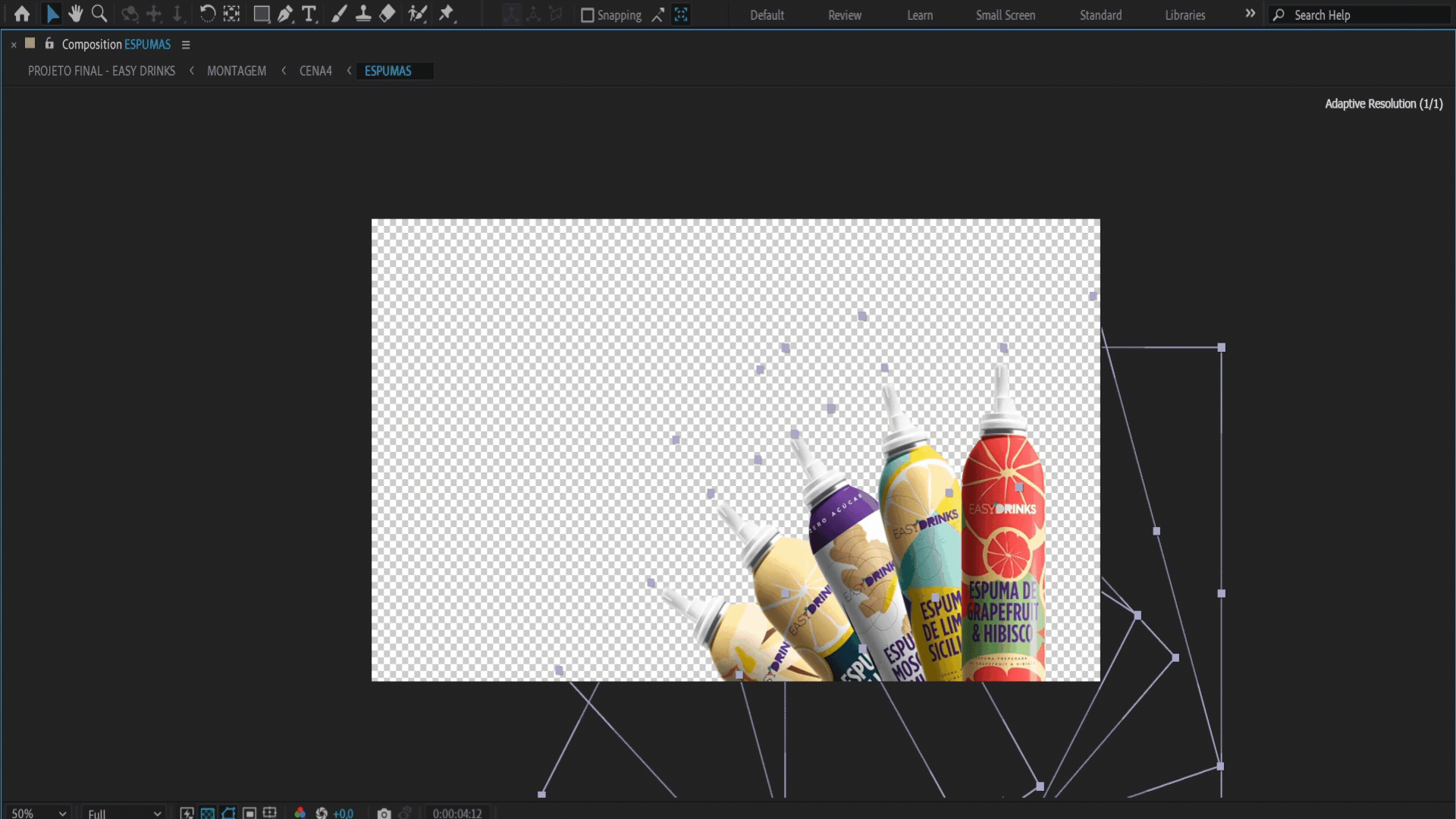Open show channel color management icon

pyautogui.click(x=300, y=813)
